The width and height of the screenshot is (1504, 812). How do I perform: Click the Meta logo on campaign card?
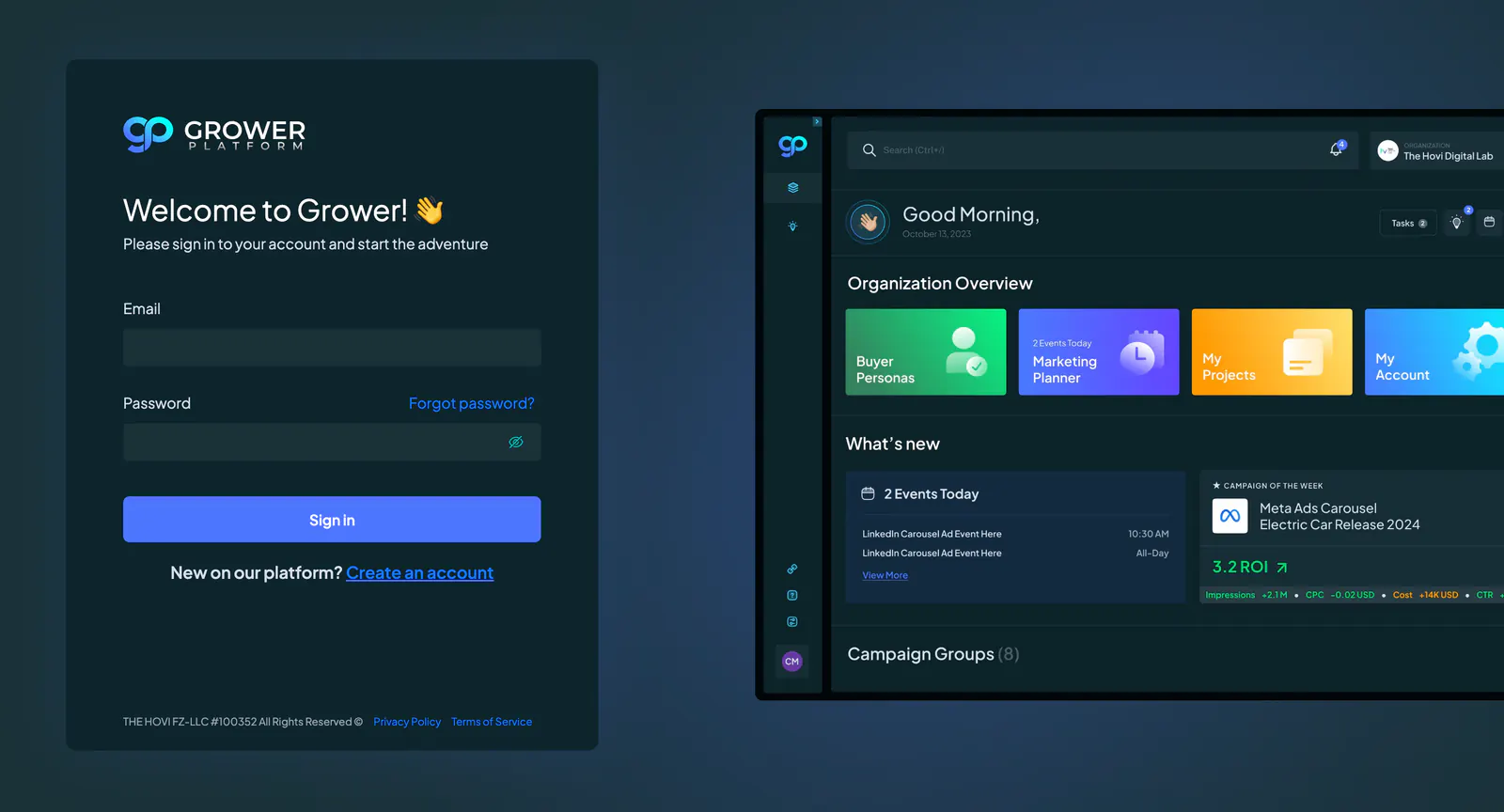click(1230, 516)
